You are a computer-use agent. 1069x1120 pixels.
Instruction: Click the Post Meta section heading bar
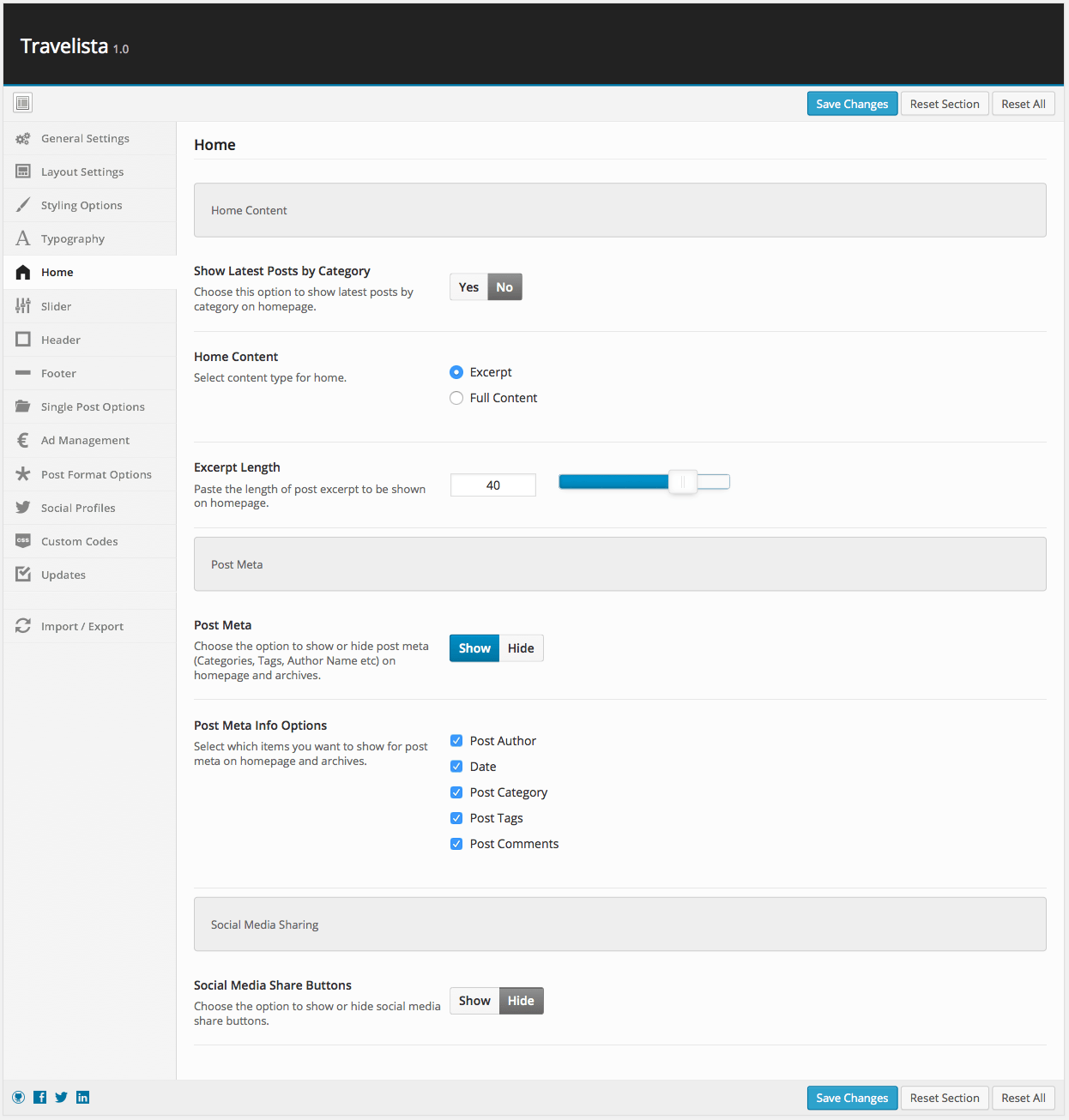[x=620, y=564]
